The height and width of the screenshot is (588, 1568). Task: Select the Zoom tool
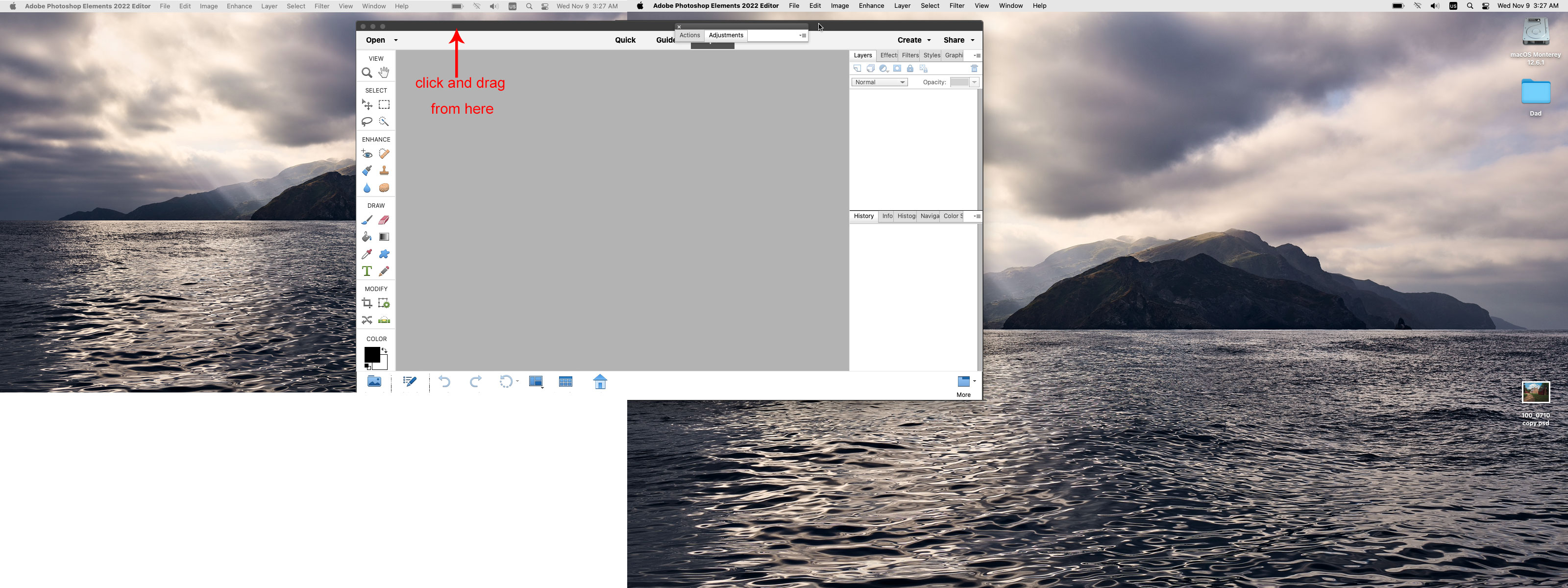pos(367,72)
